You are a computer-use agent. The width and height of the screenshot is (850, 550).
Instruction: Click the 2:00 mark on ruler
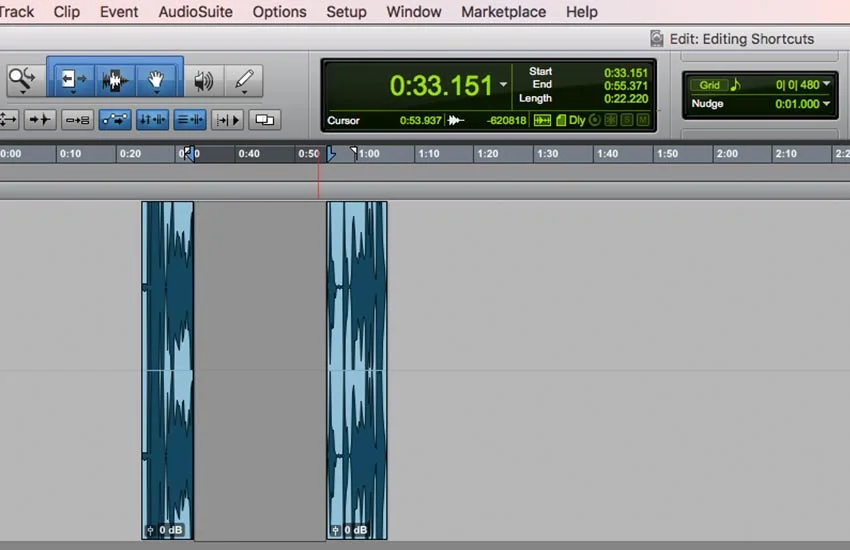coord(727,153)
